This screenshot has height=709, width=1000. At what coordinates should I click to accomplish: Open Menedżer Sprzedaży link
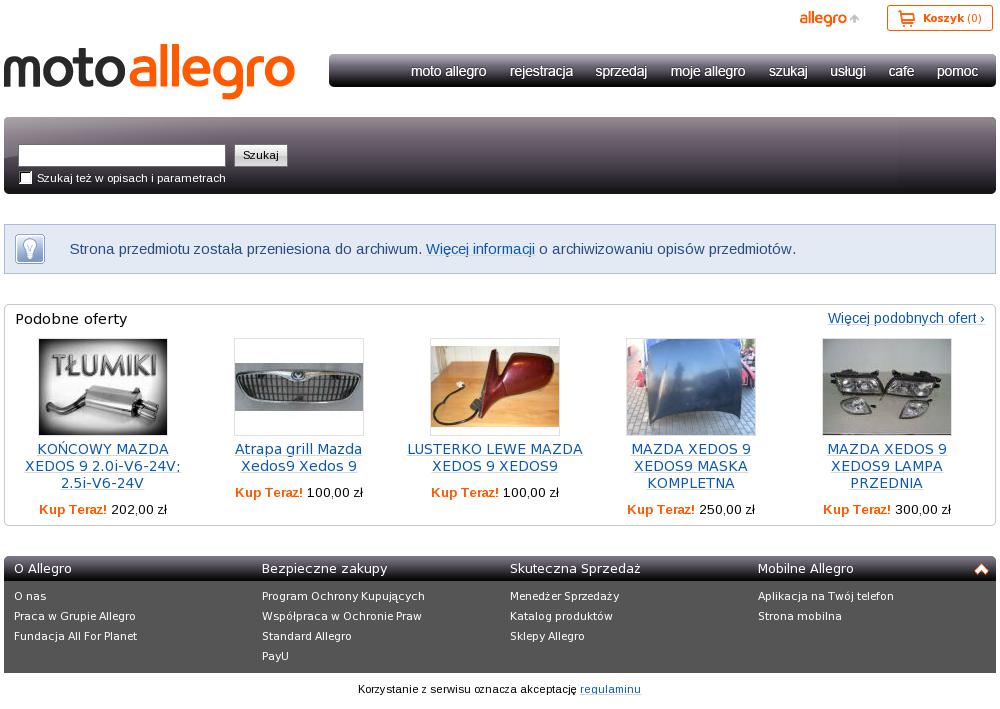point(564,596)
